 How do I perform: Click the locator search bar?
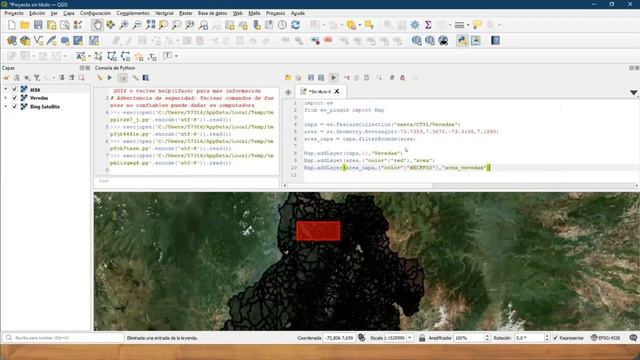(64, 338)
